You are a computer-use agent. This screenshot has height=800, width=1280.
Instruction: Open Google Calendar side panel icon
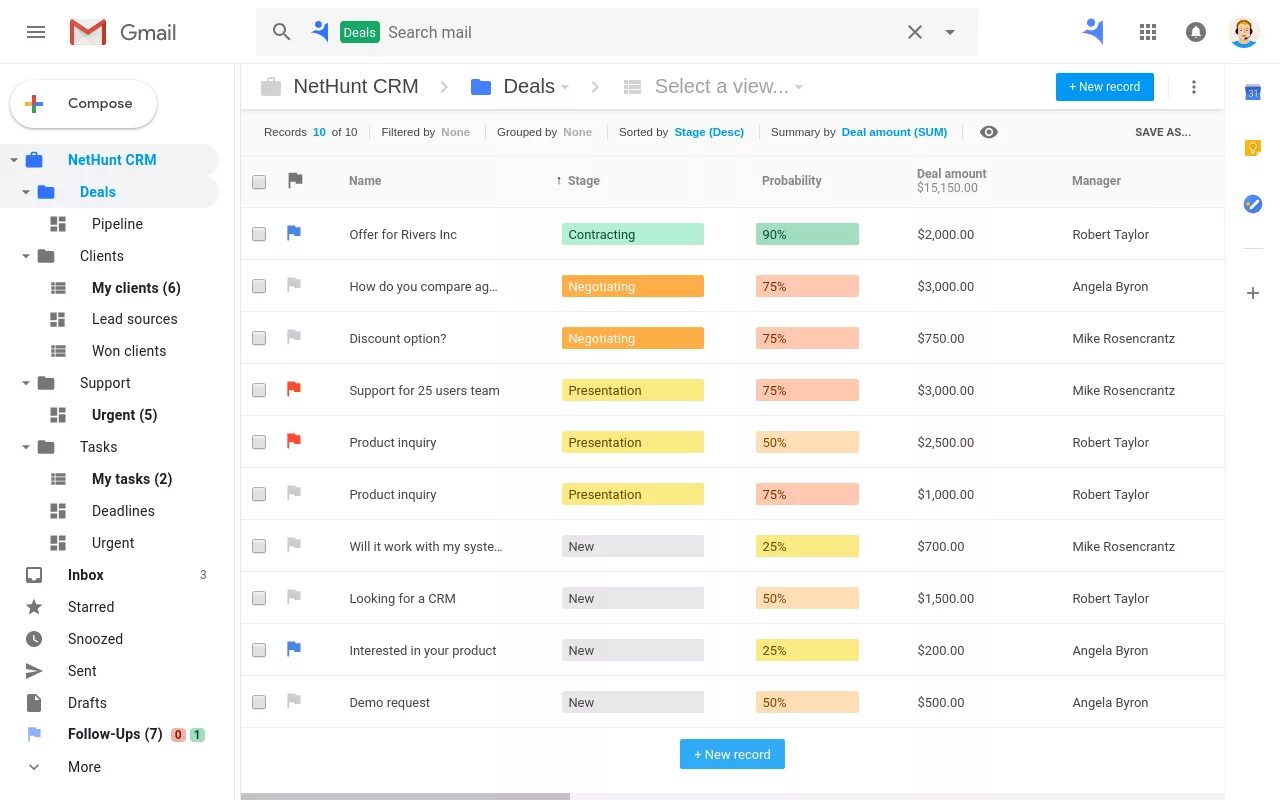pyautogui.click(x=1252, y=92)
